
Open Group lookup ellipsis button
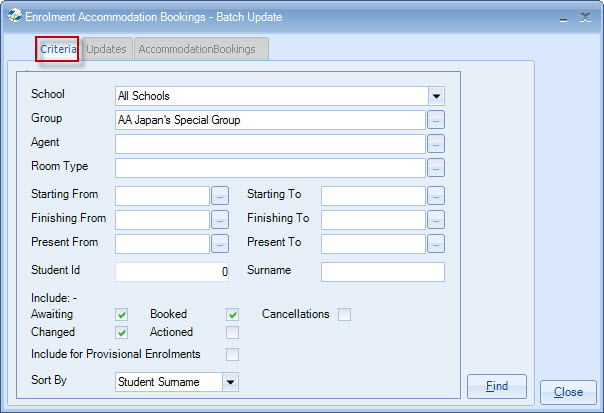point(436,120)
